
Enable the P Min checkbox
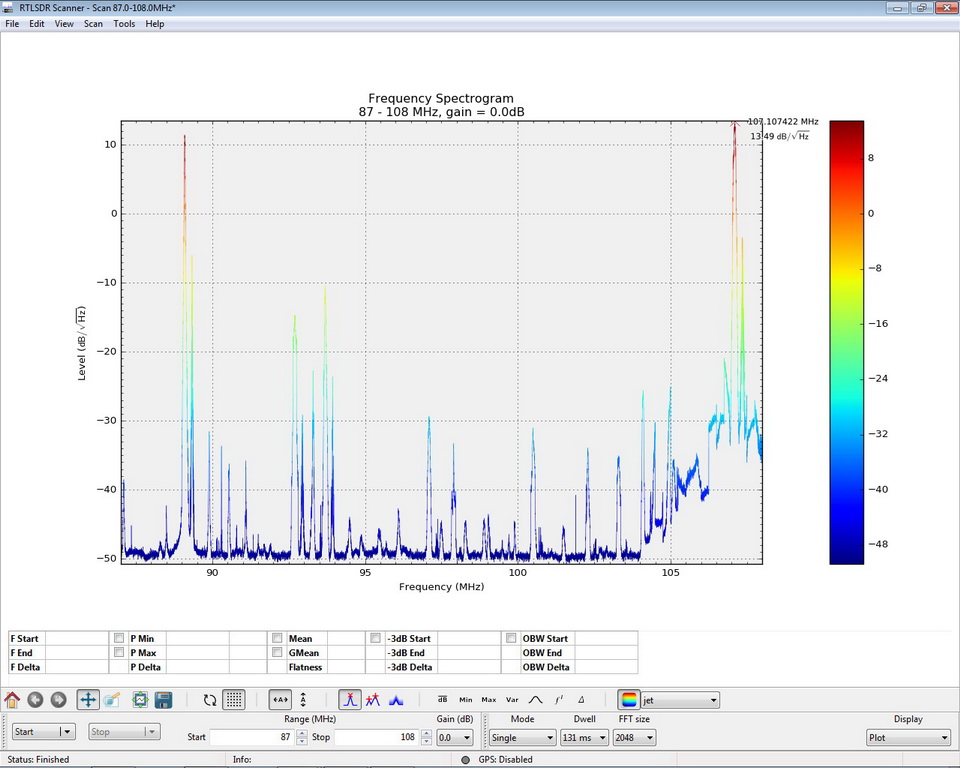(x=119, y=638)
